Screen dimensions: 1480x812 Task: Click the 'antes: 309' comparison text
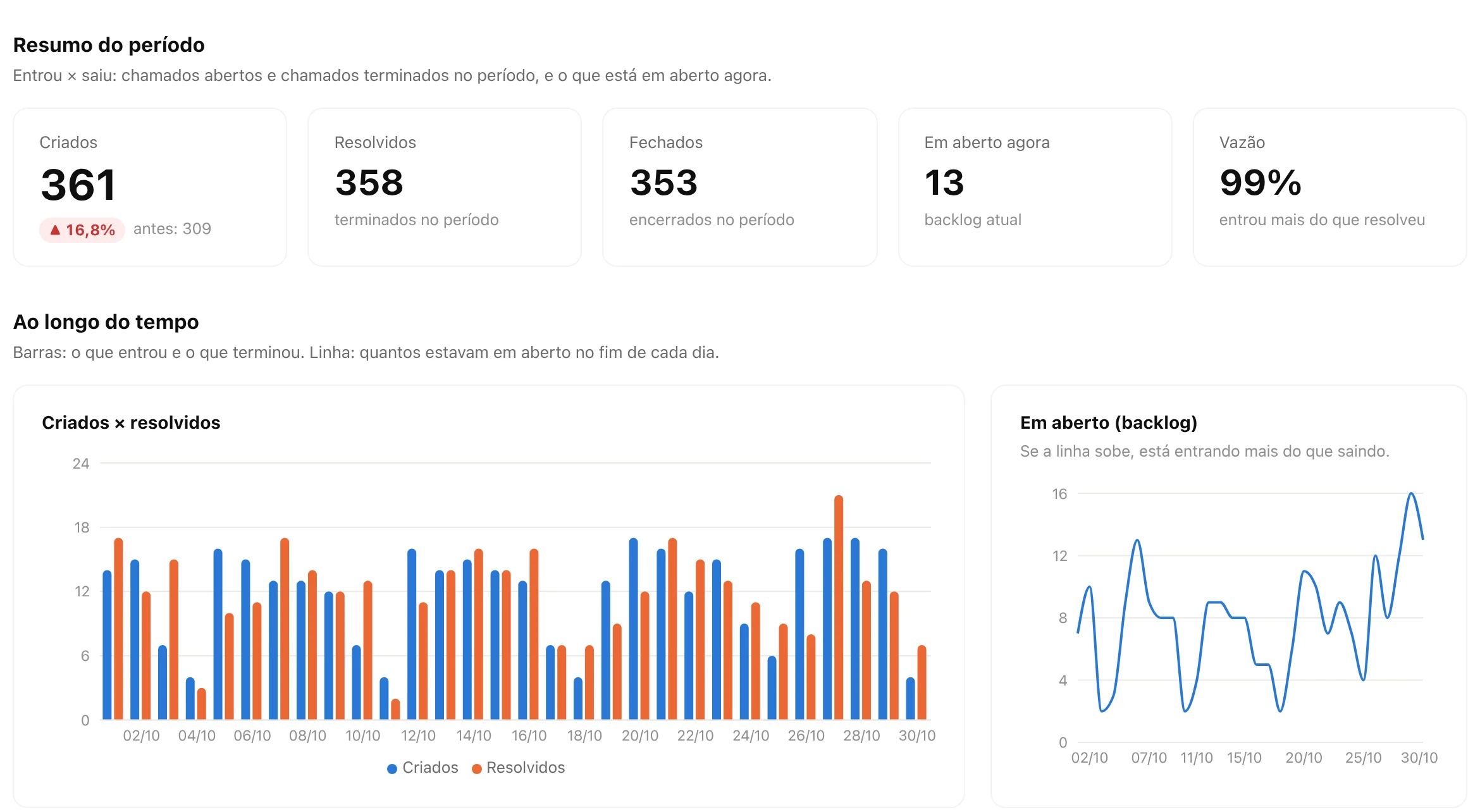pyautogui.click(x=172, y=229)
